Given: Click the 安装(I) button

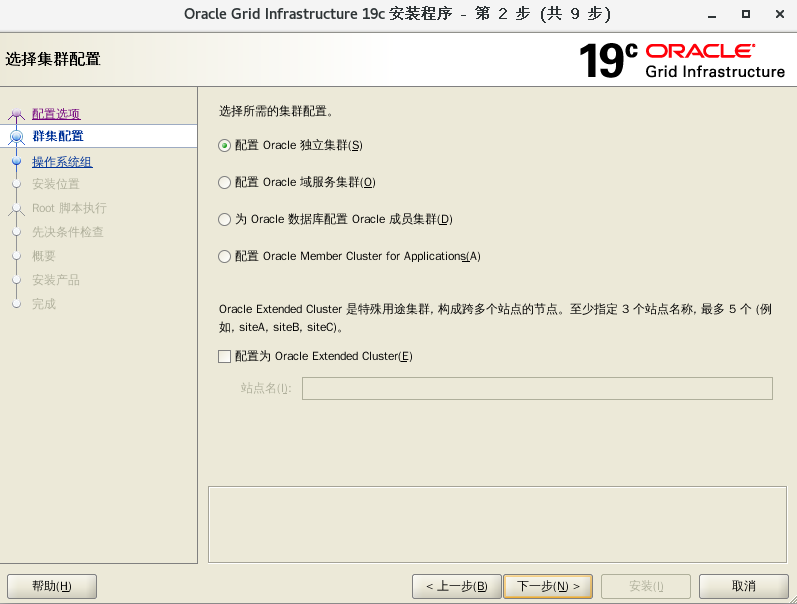Looking at the screenshot, I should point(646,587).
